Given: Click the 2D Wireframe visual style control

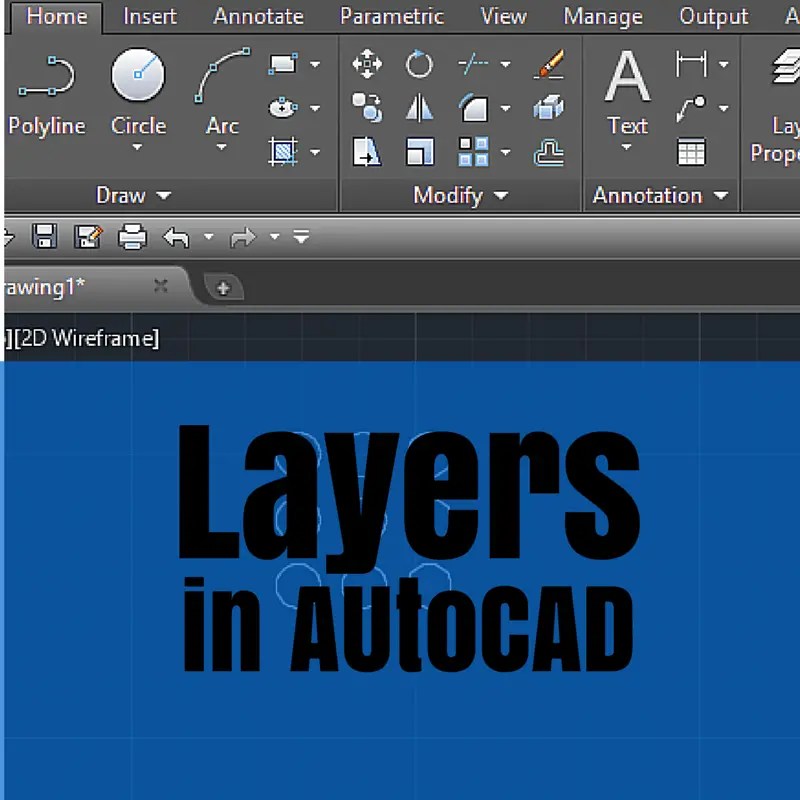Looking at the screenshot, I should [x=86, y=338].
